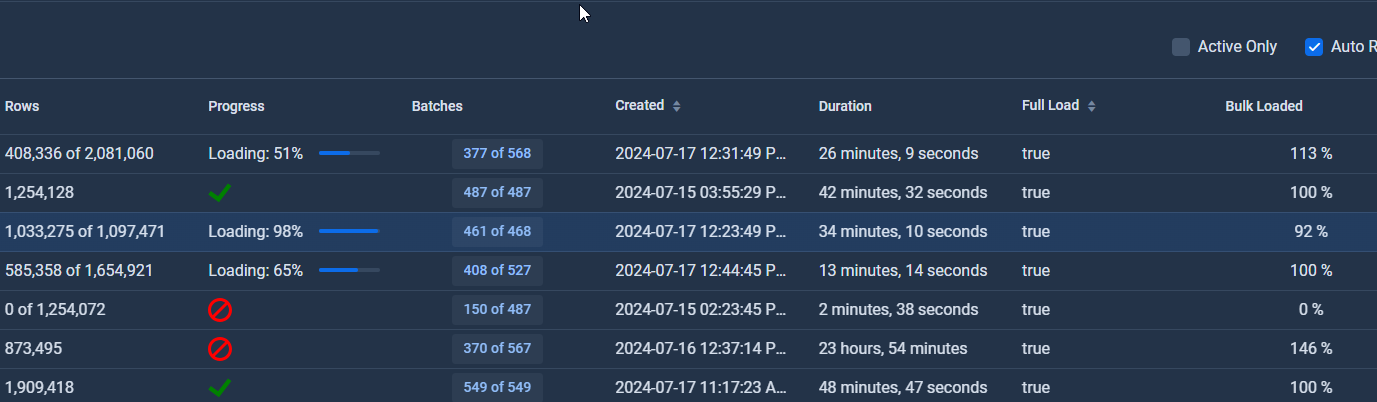1377x402 pixels.
Task: Click the sort arrows icon beside Created
Action: click(x=676, y=106)
